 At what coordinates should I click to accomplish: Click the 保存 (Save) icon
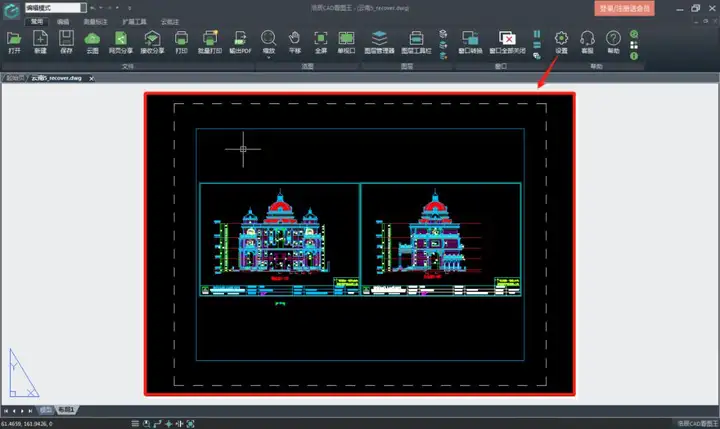(x=66, y=39)
